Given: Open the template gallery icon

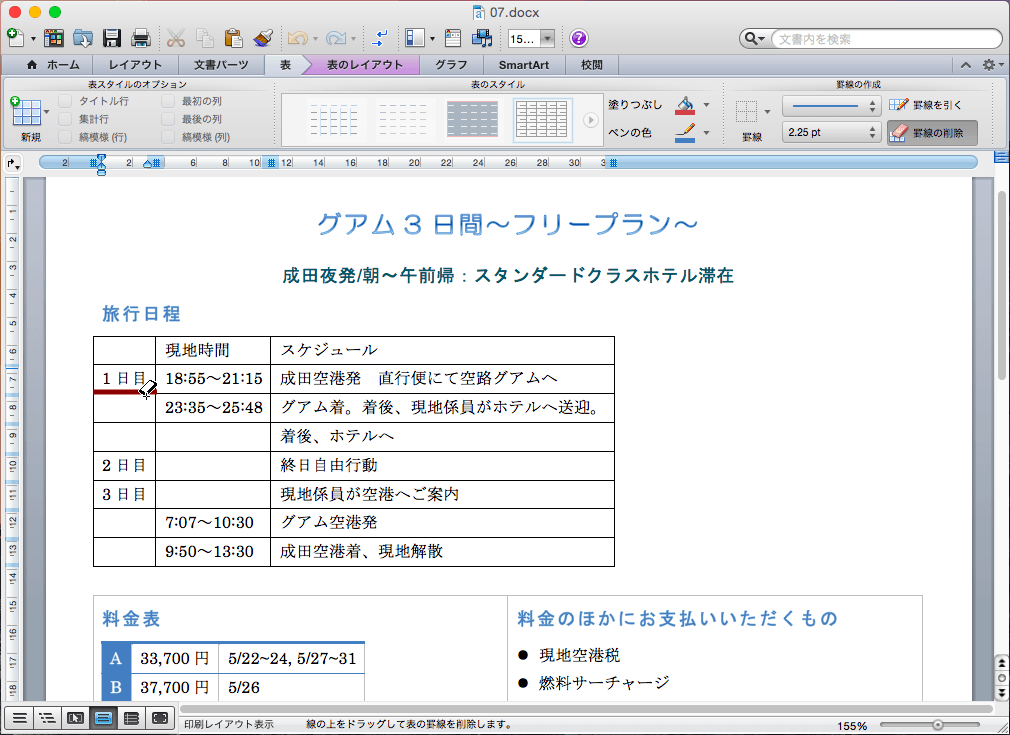Looking at the screenshot, I should click(54, 39).
